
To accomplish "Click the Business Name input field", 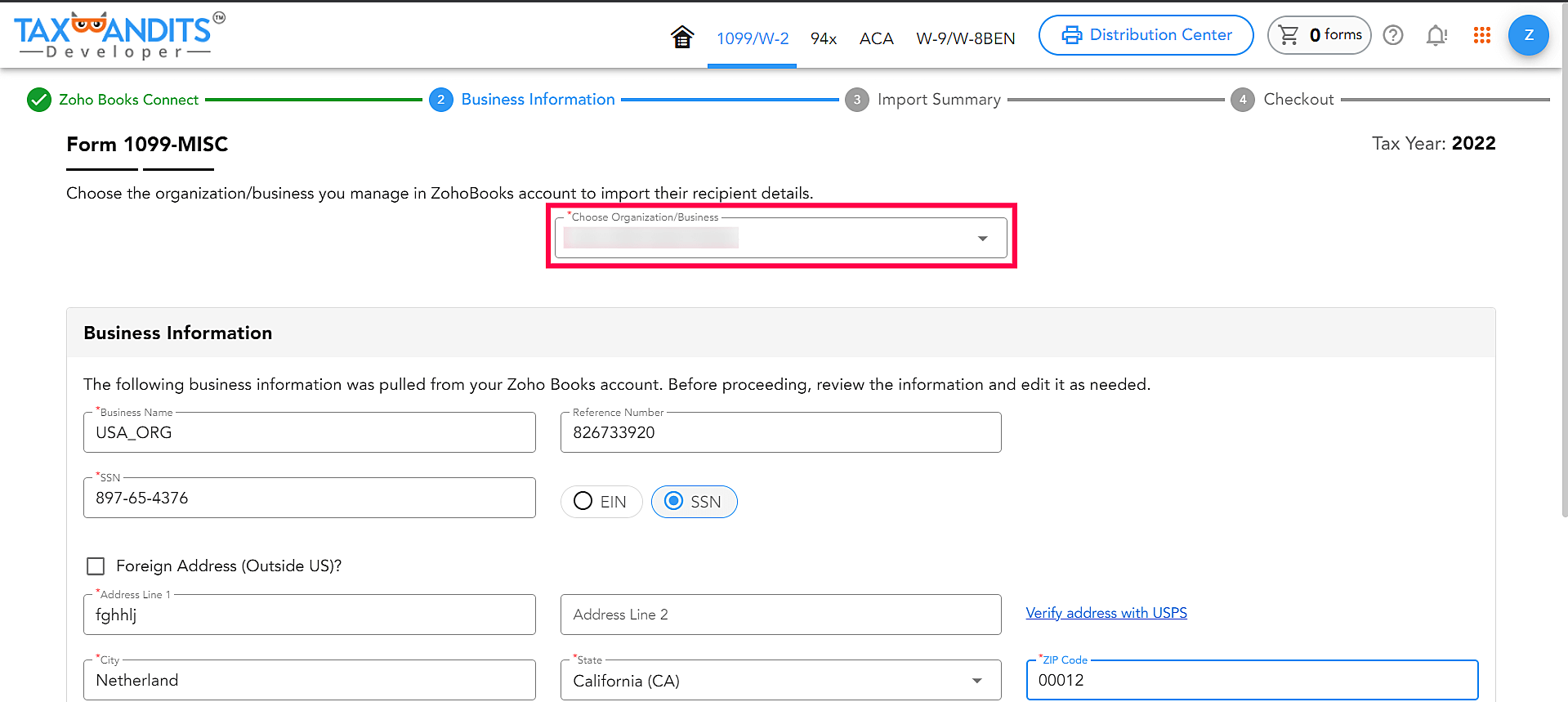I will click(309, 433).
